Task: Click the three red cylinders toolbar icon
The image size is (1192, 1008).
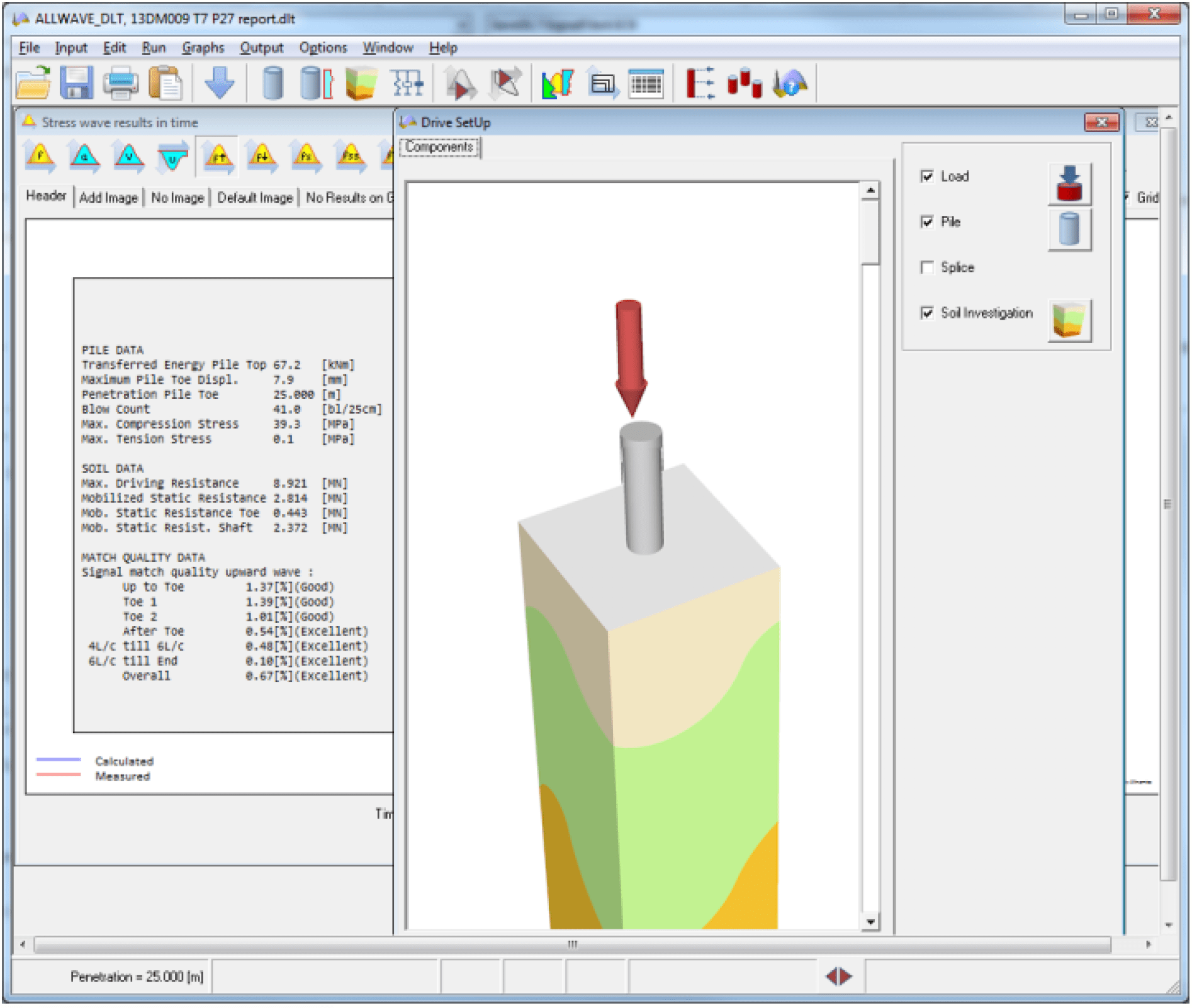Action: 744,83
